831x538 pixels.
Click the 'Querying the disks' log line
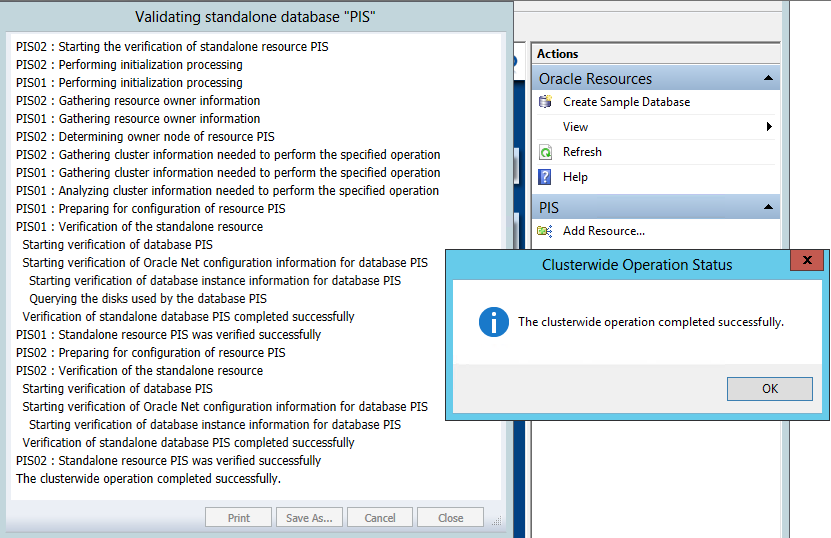tap(147, 299)
